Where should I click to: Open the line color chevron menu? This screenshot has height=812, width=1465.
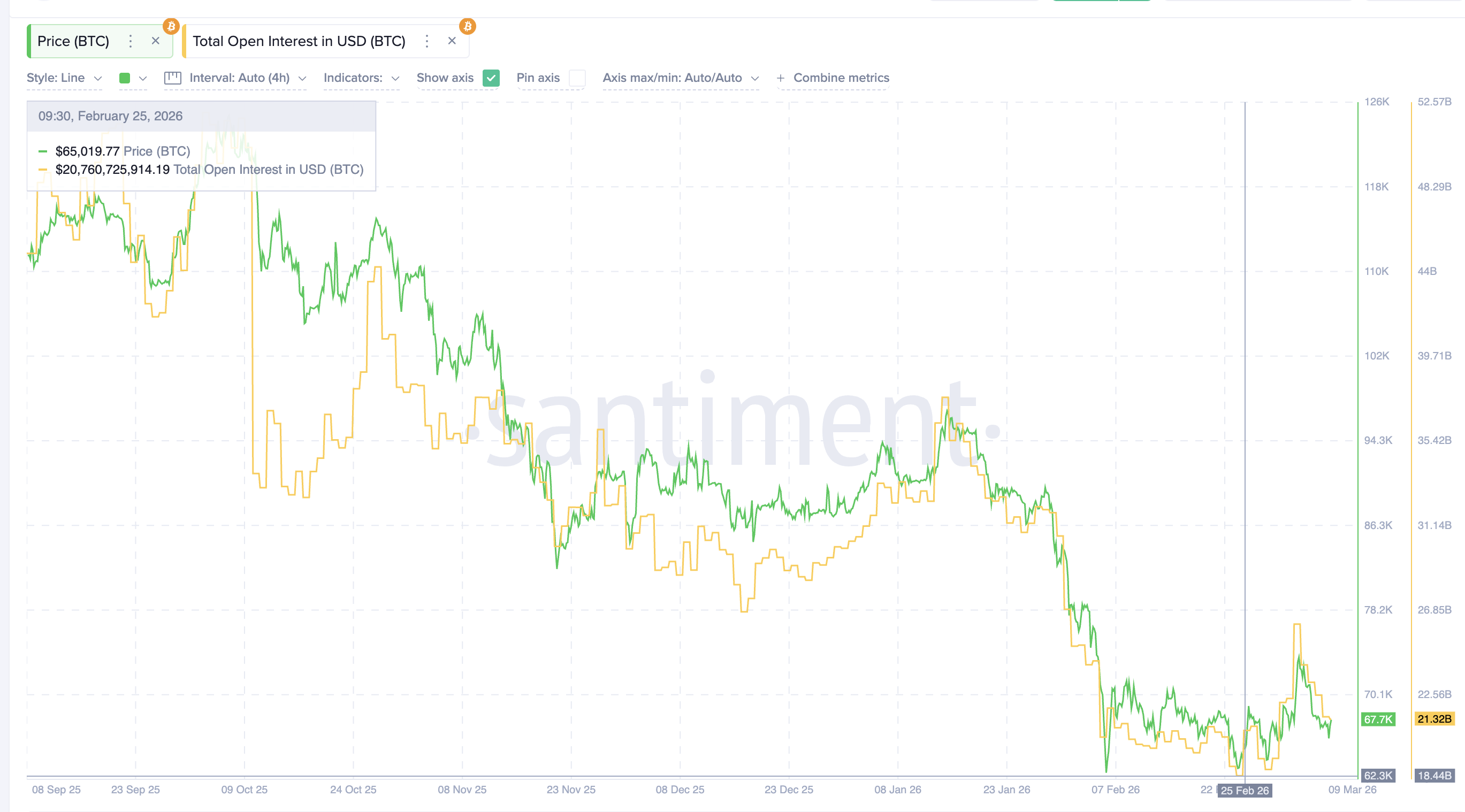[x=143, y=78]
